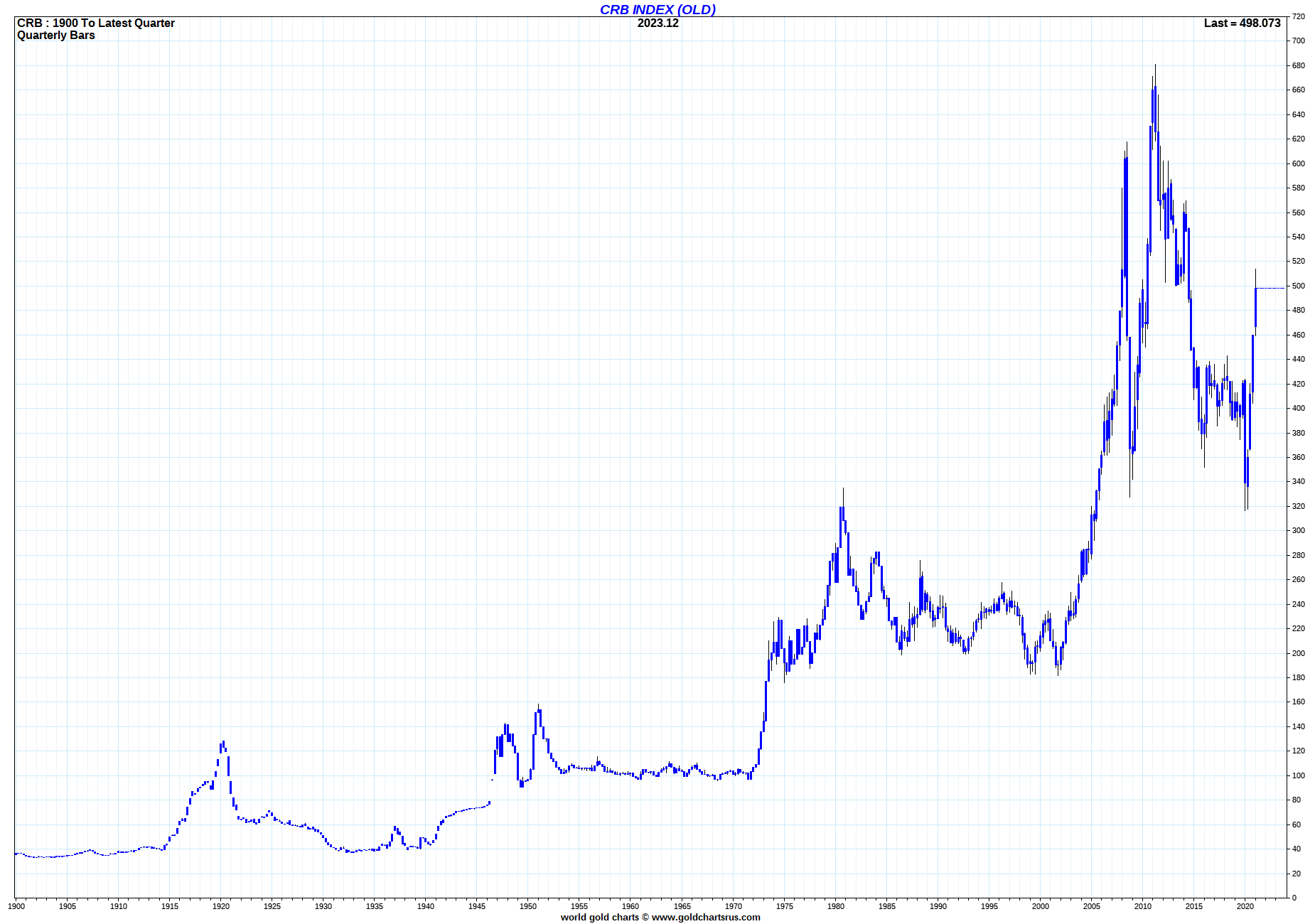Click the "Last = 498.073" value label
Viewport: 1315px width, 924px height.
pyautogui.click(x=1242, y=23)
